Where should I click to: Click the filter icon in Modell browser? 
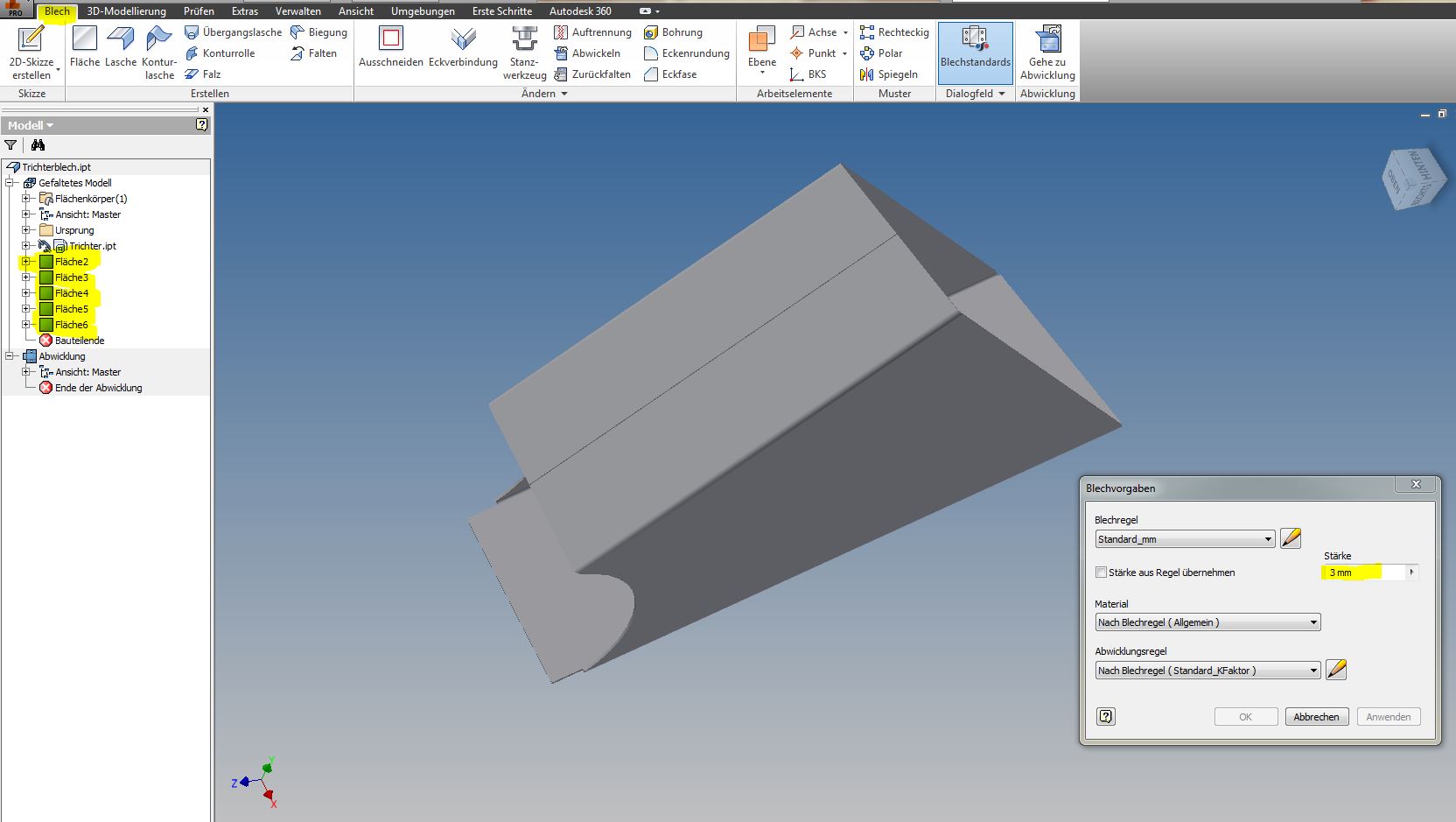pos(10,145)
